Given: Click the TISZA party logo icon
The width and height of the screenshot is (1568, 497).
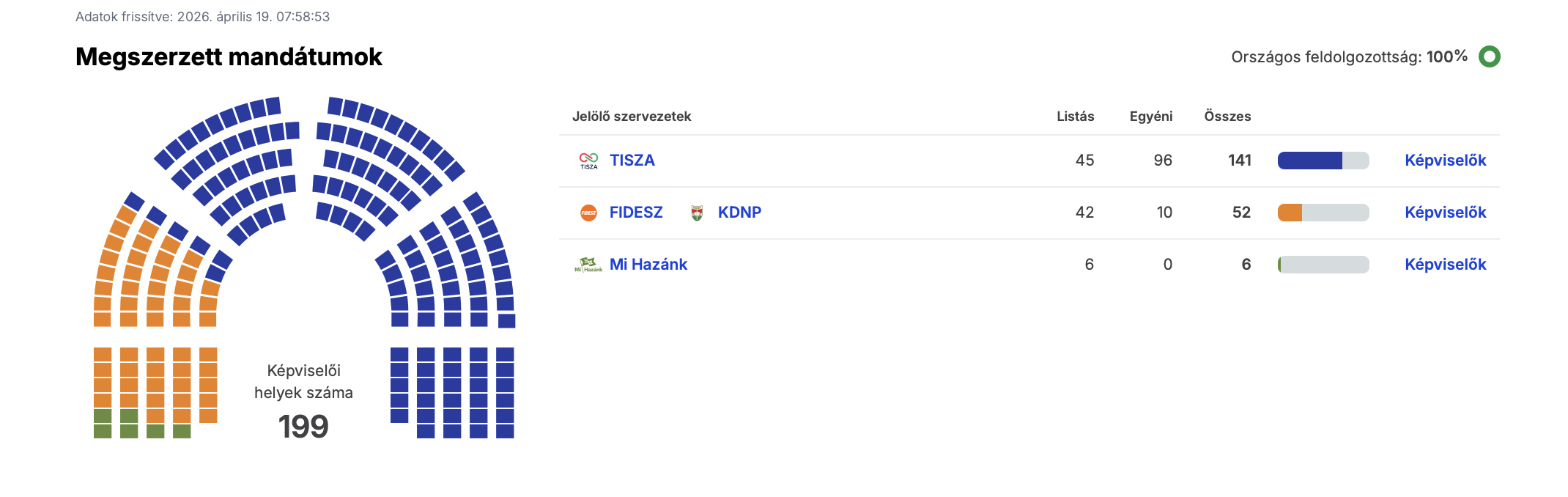Looking at the screenshot, I should pyautogui.click(x=588, y=161).
